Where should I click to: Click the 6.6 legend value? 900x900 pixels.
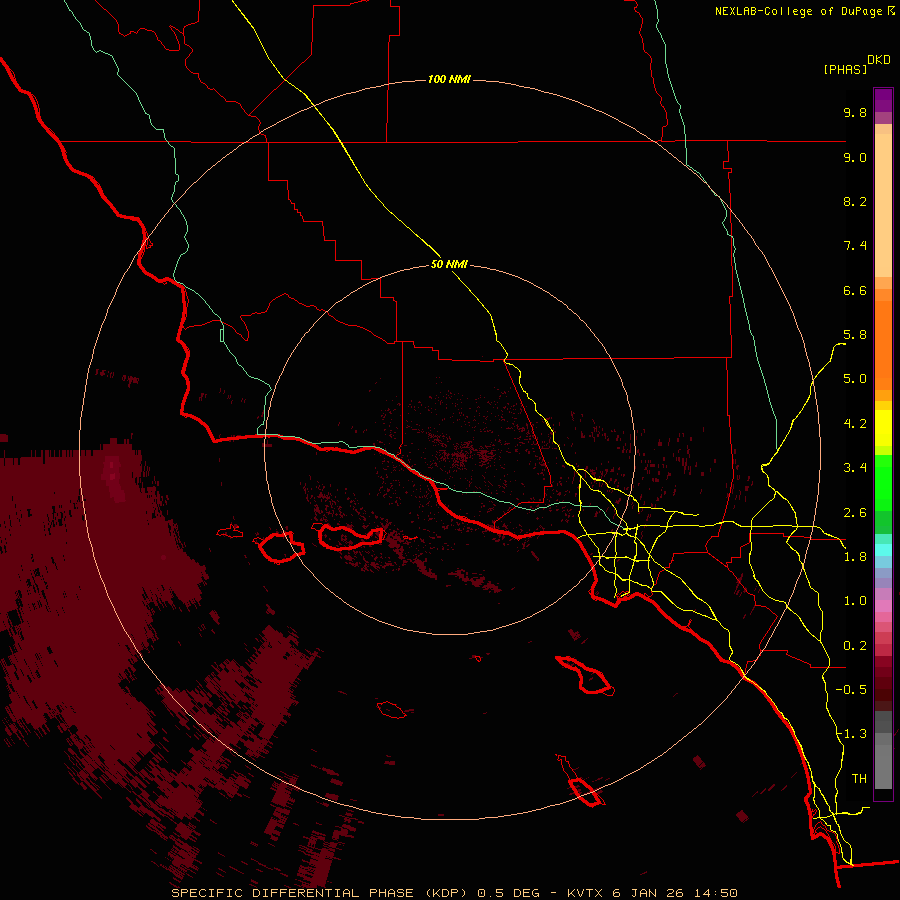tap(855, 290)
